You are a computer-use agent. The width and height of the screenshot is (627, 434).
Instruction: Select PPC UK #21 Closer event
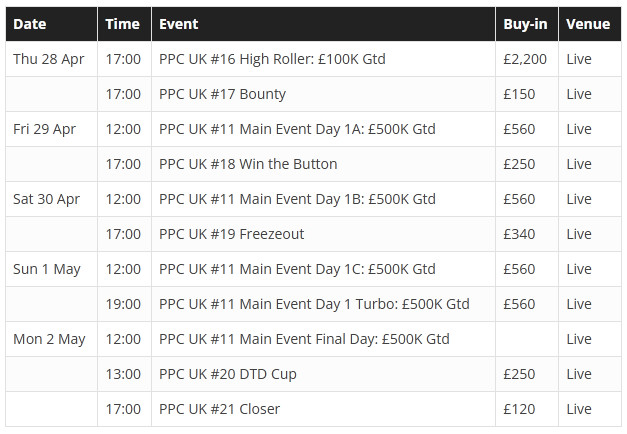pos(220,409)
